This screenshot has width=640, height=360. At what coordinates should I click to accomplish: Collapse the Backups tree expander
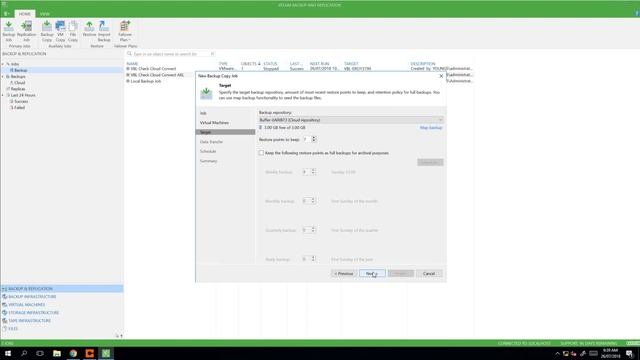[3, 76]
